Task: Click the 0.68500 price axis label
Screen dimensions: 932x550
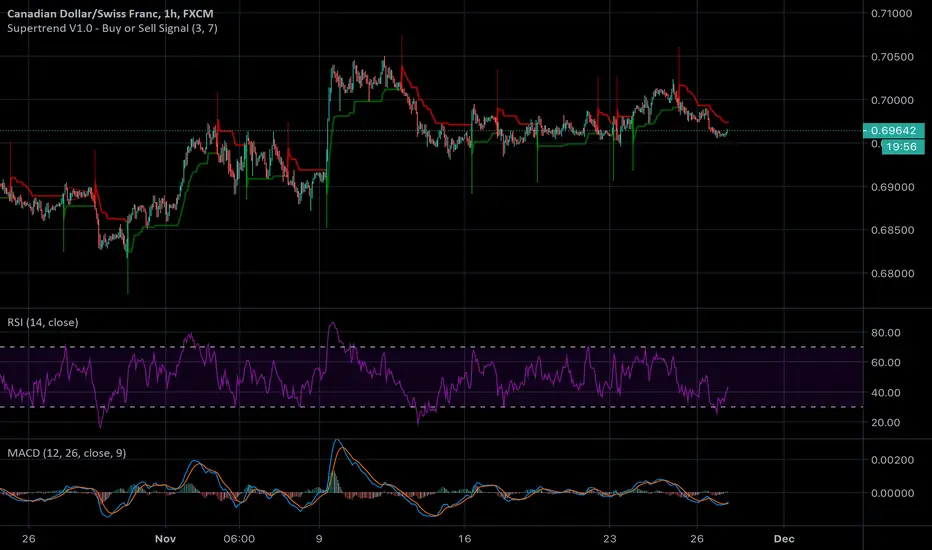Action: 892,230
